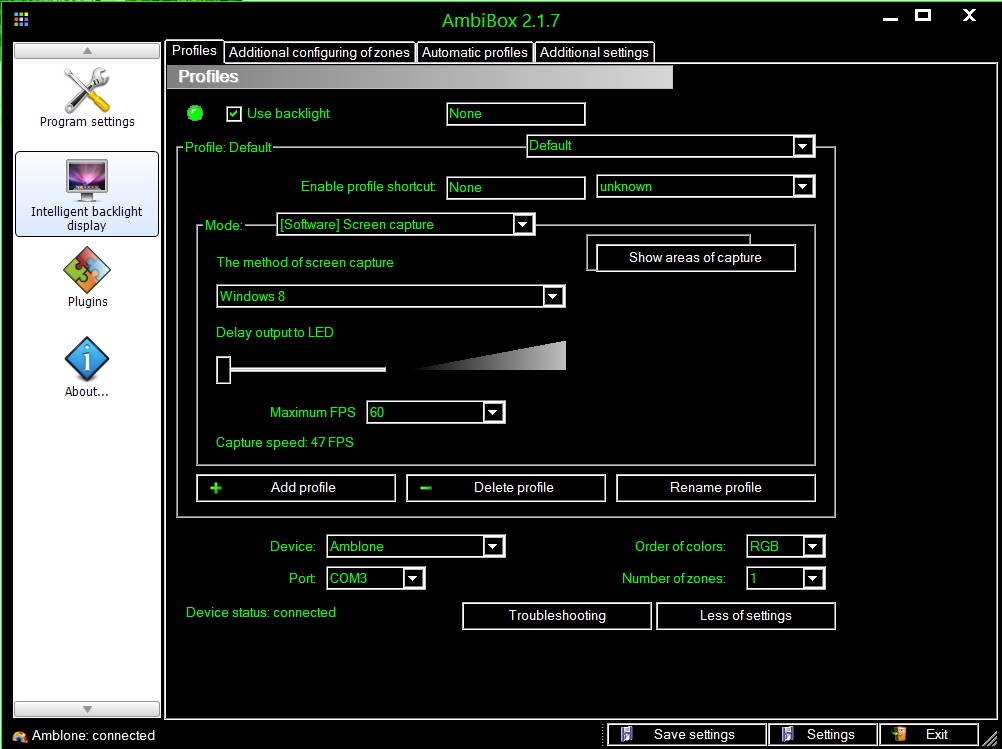
Task: Select Intelligent backlight display icon
Action: coord(87,181)
